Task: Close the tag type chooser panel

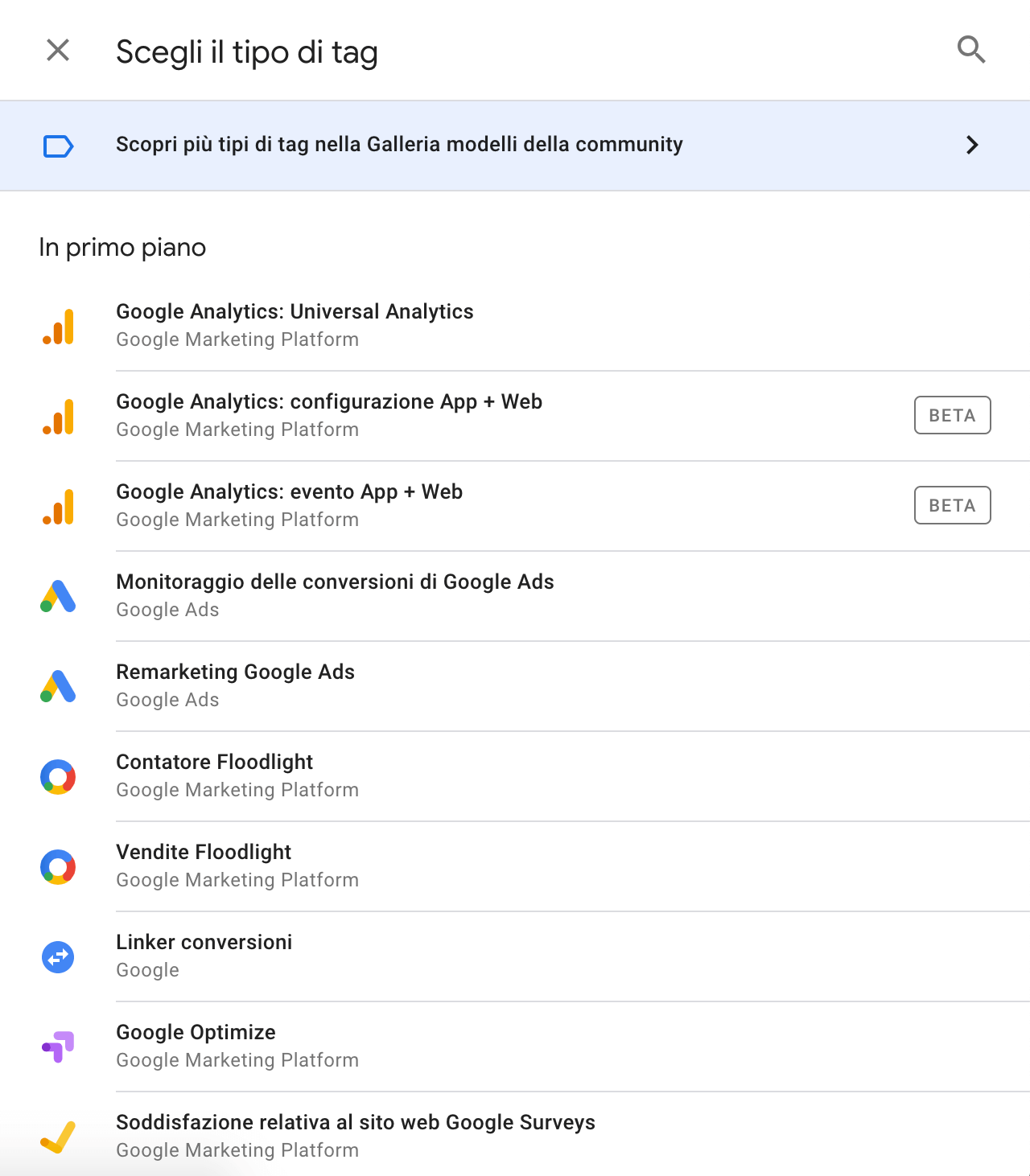Action: tap(58, 51)
